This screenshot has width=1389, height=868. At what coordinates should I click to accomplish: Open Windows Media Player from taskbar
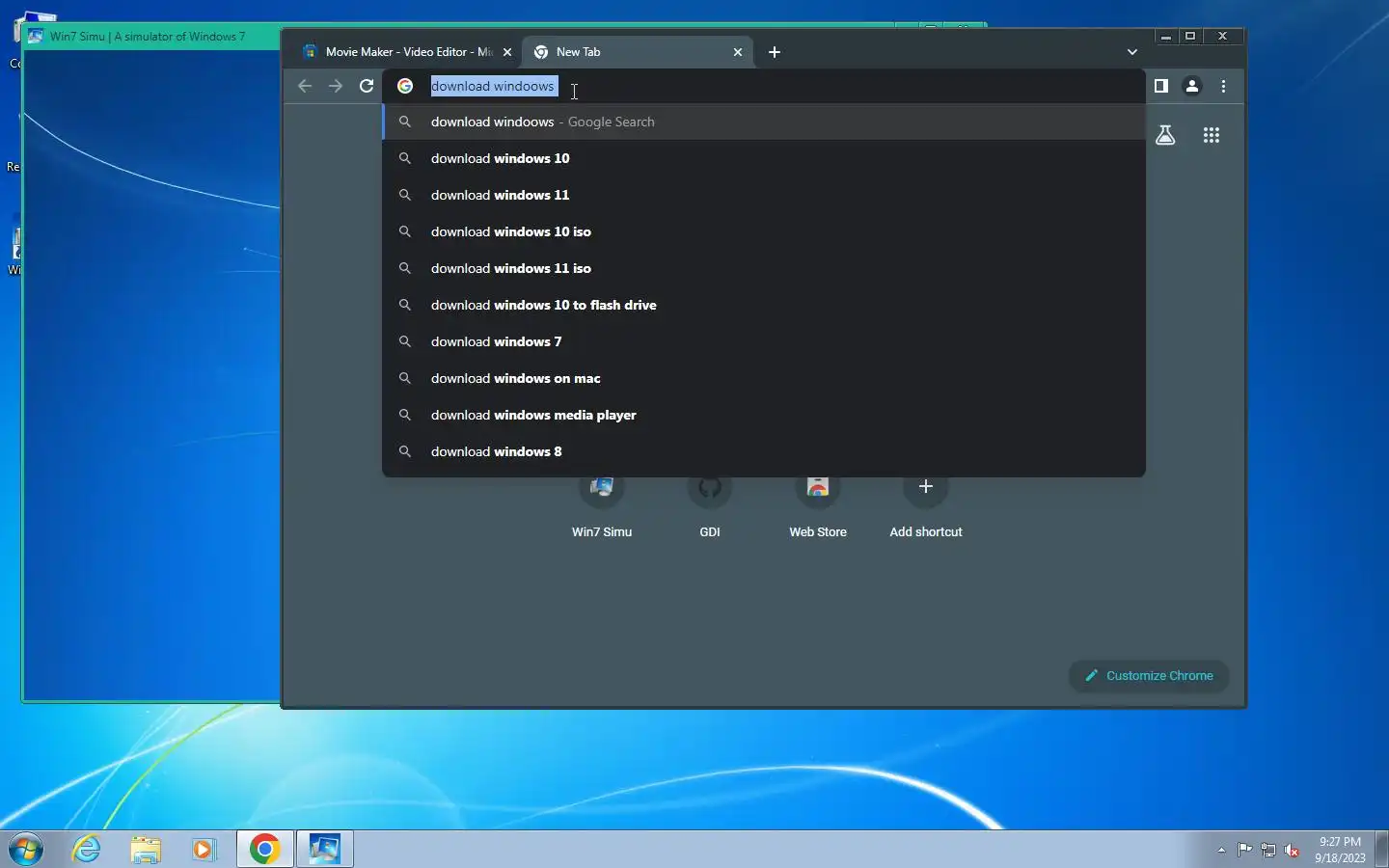click(204, 850)
